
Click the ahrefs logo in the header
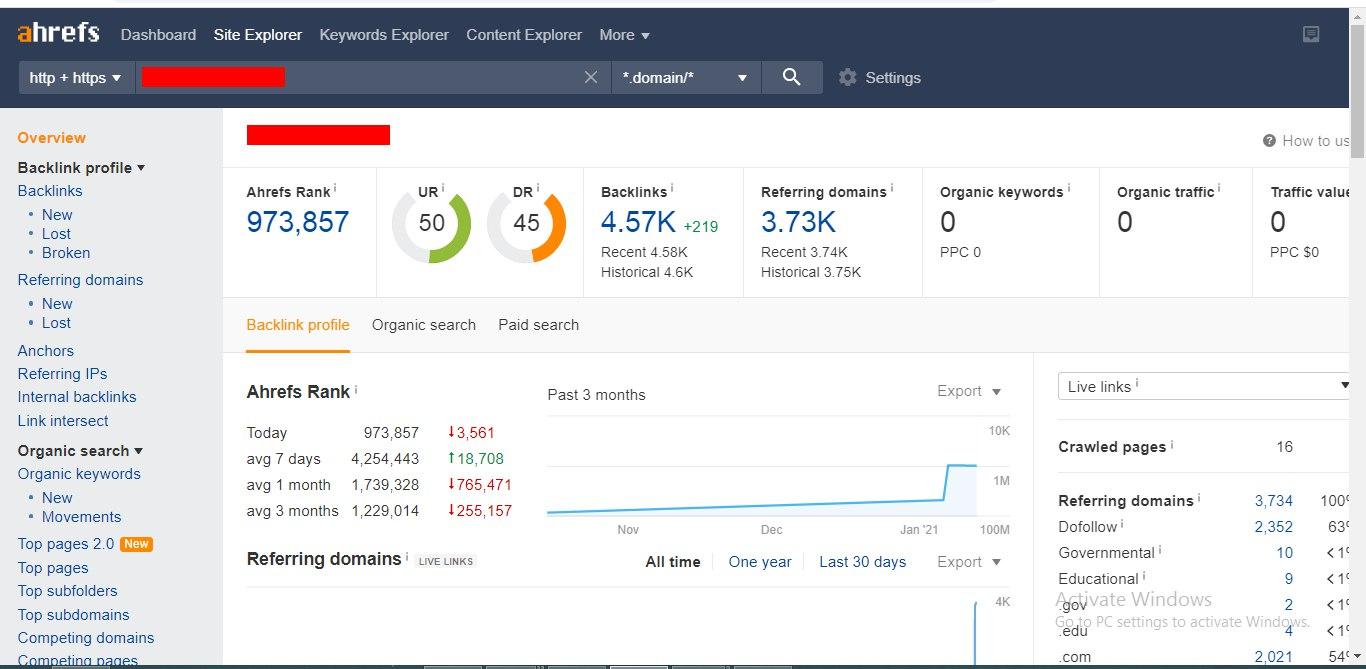coord(57,31)
